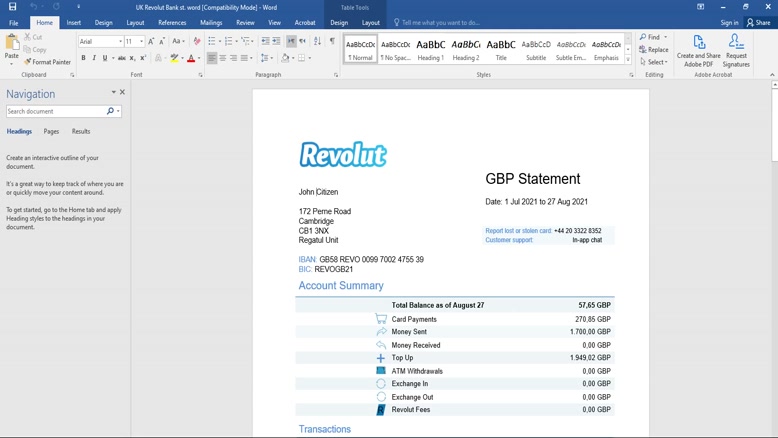This screenshot has height=438, width=778.
Task: Apply a numbered list with the Numbering icon
Action: tap(228, 41)
